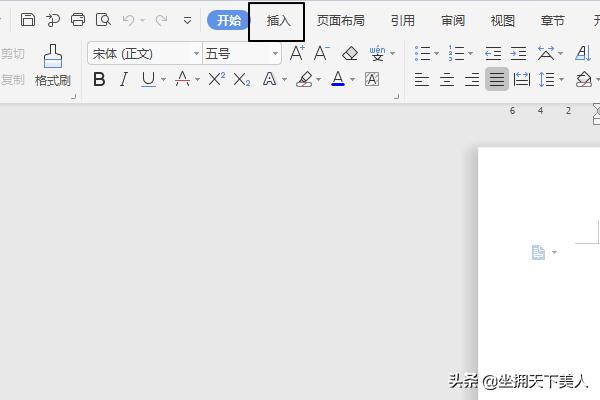Viewport: 600px width, 400px height.
Task: Click the numbered list icon
Action: [457, 53]
